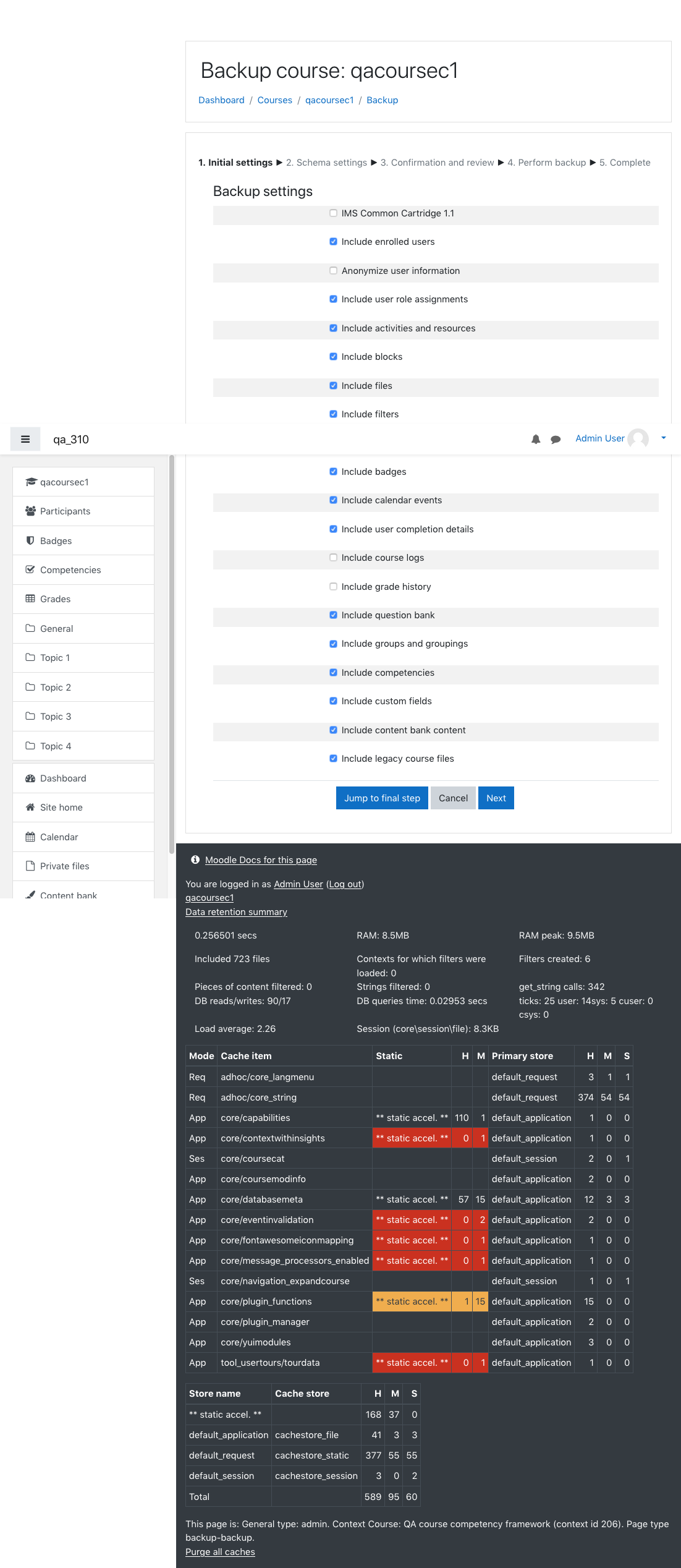Viewport: 681px width, 1568px height.
Task: Click the core/plugin_functions cache row
Action: click(409, 1302)
